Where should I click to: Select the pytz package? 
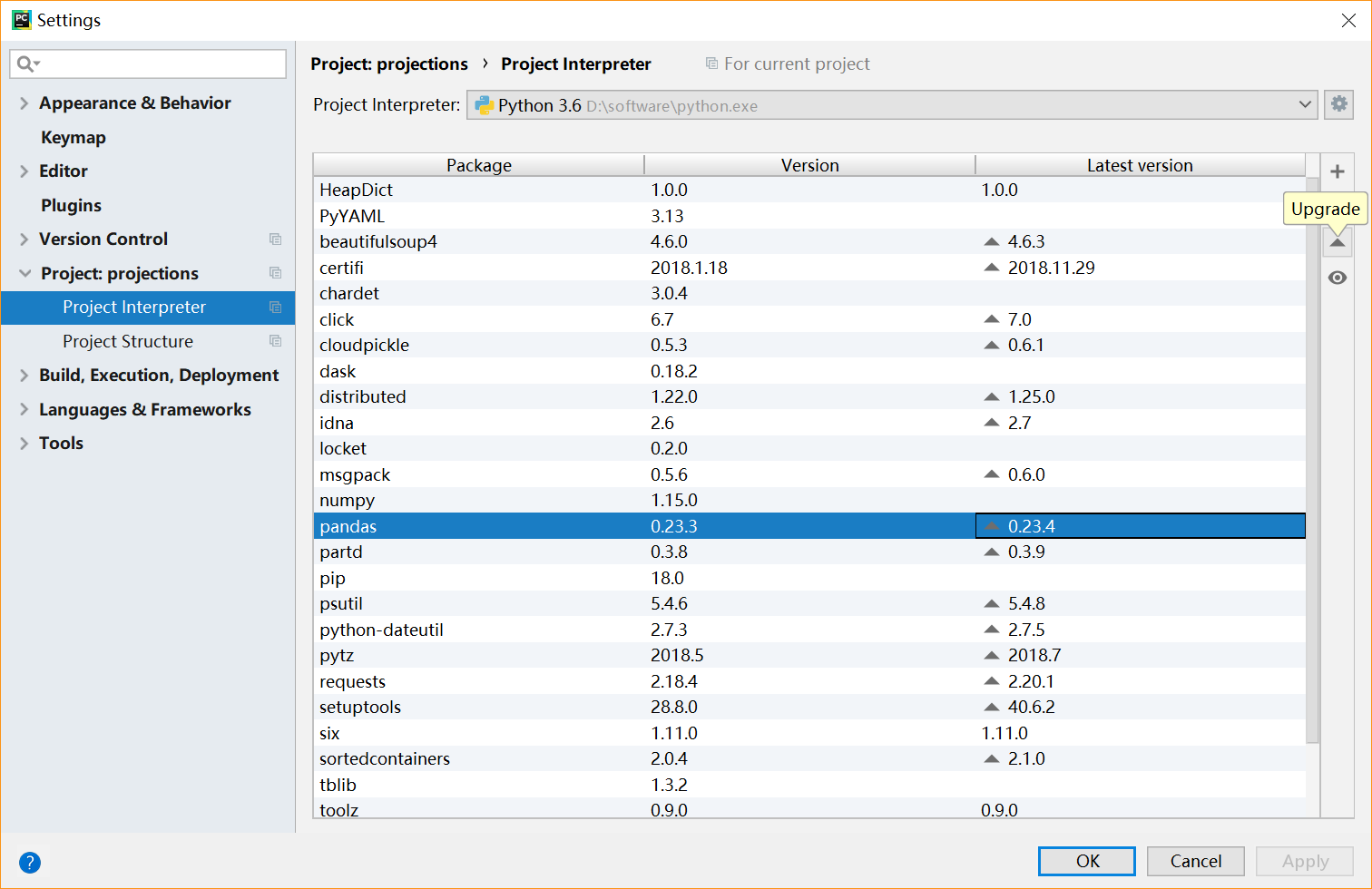(x=809, y=655)
